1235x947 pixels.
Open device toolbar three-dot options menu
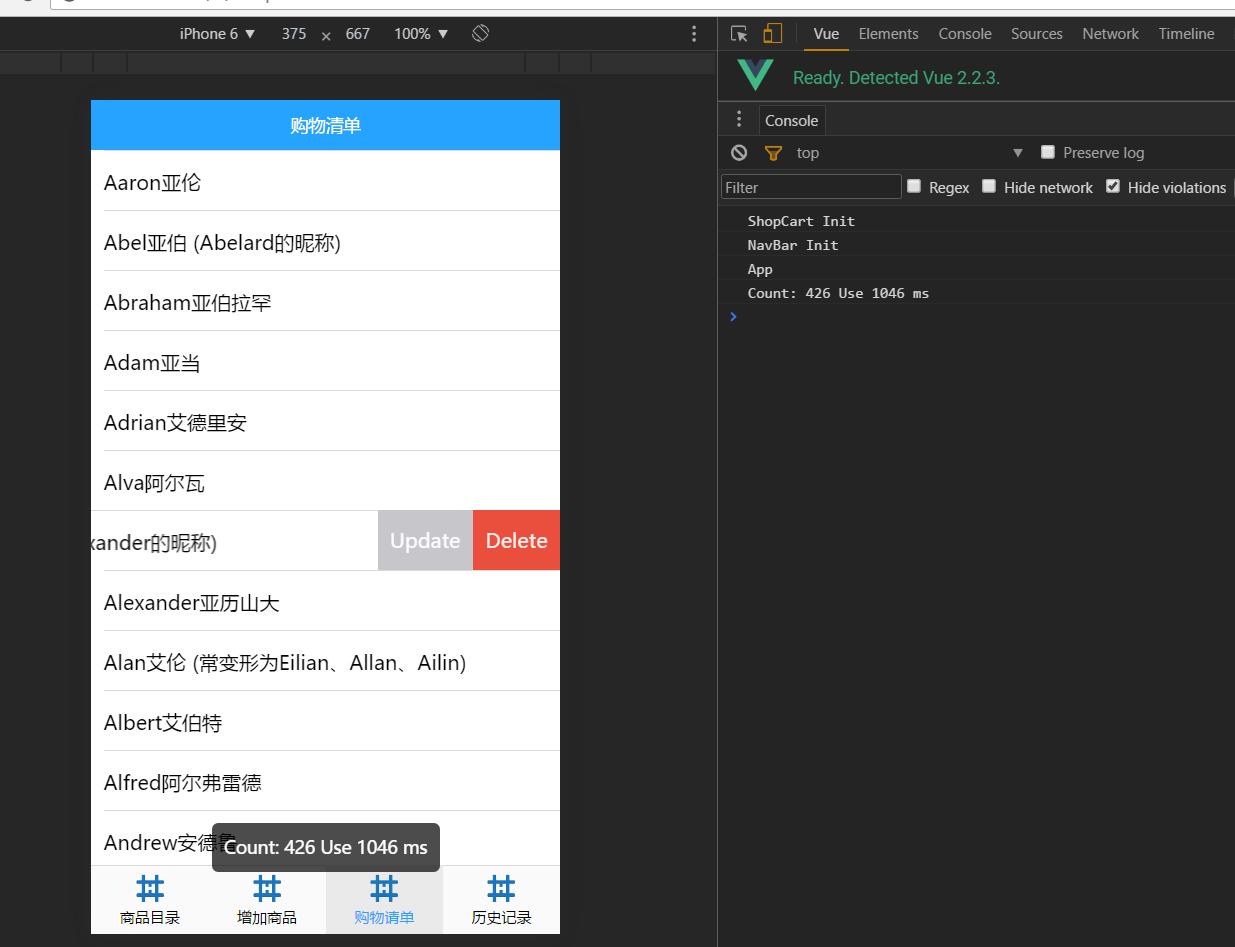pyautogui.click(x=694, y=34)
